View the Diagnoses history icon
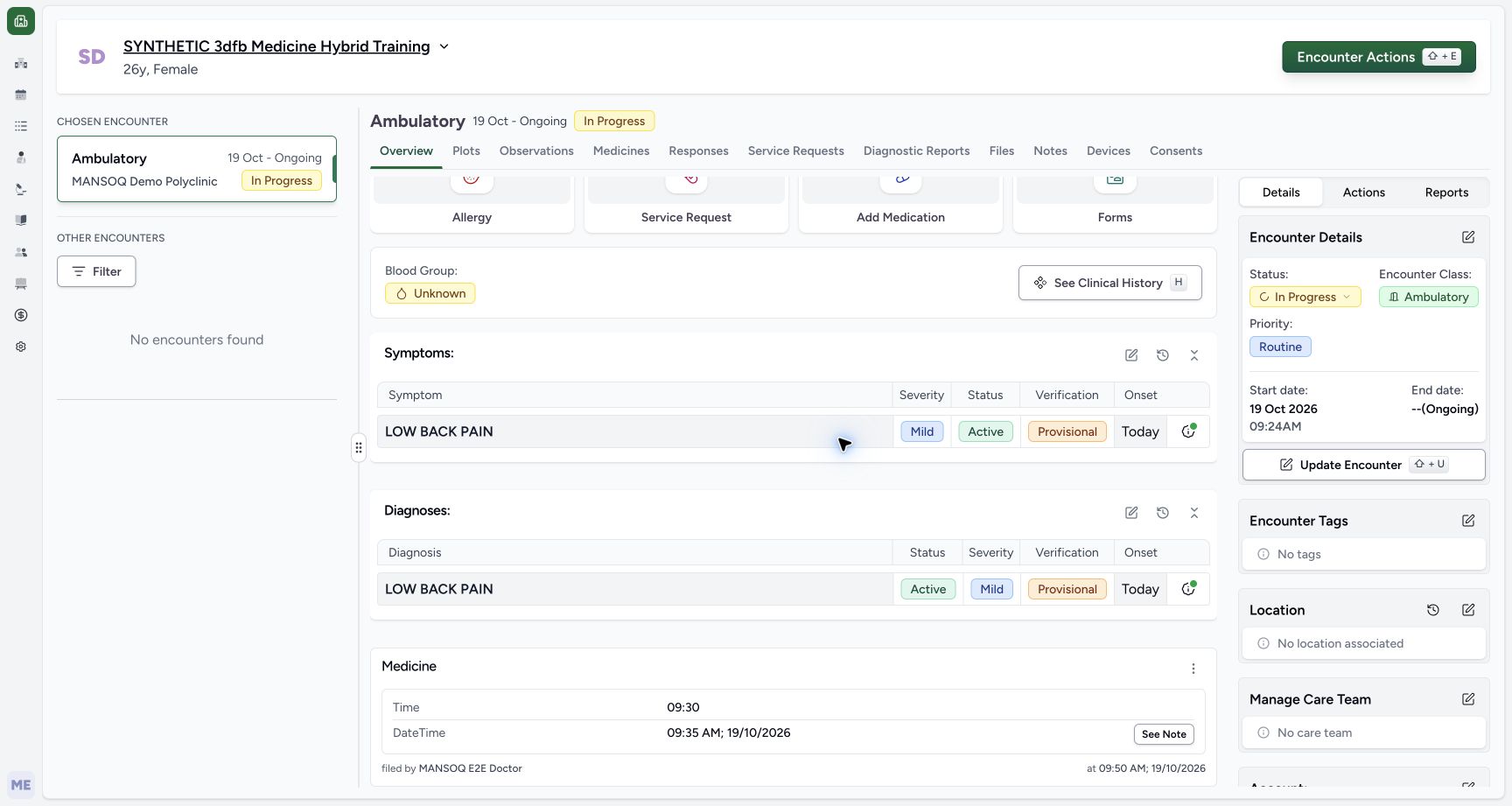The width and height of the screenshot is (1512, 806). [x=1163, y=513]
